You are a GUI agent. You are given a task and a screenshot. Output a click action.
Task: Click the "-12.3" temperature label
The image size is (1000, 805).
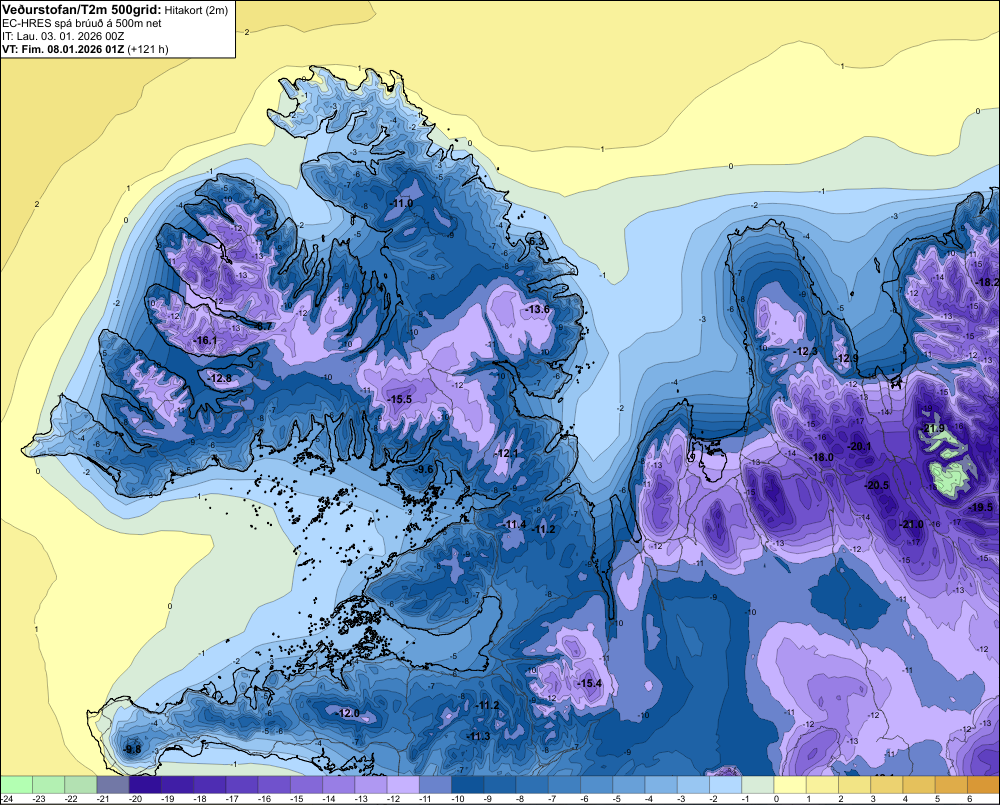click(805, 351)
